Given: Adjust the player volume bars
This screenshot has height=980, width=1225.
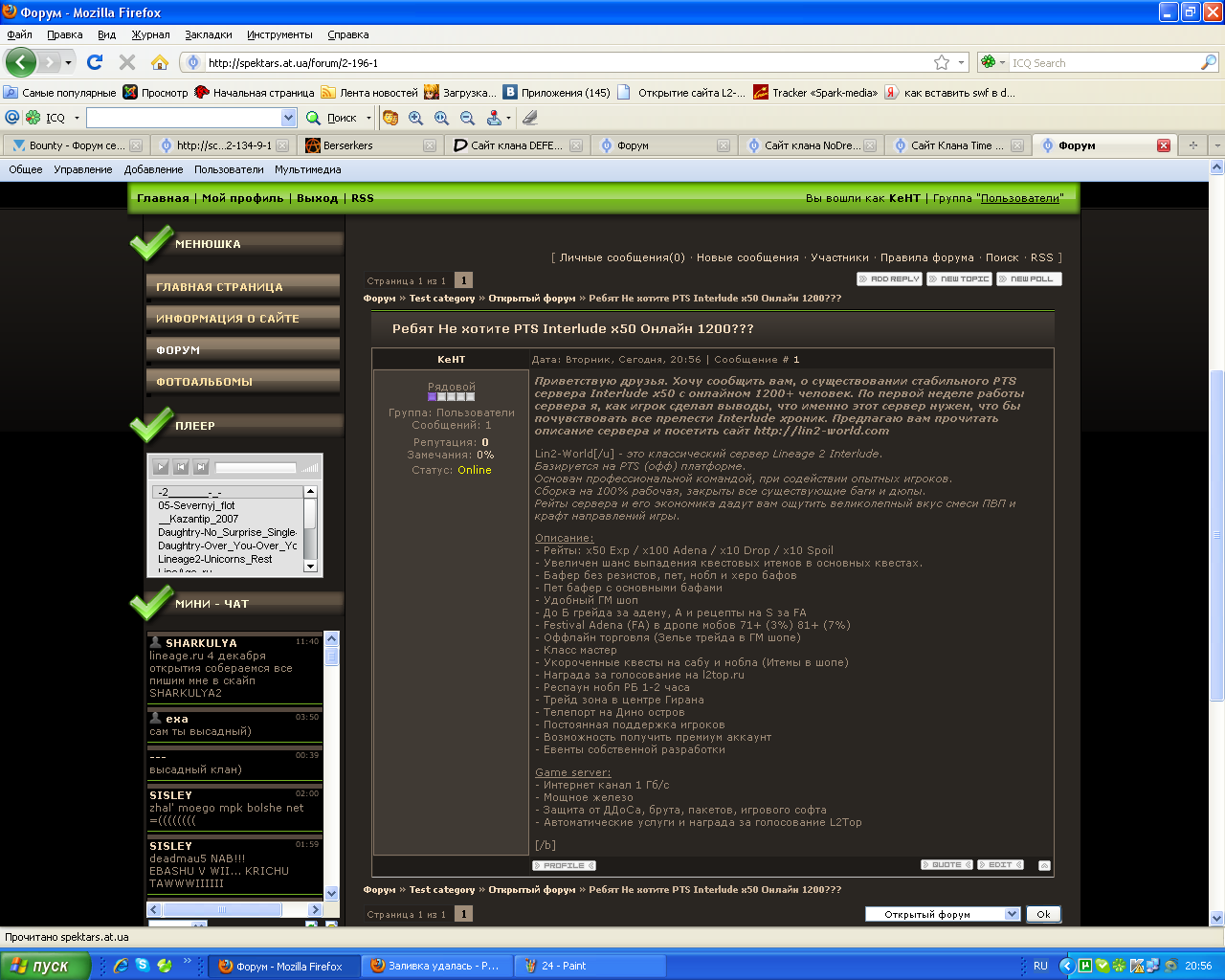Looking at the screenshot, I should coord(310,468).
